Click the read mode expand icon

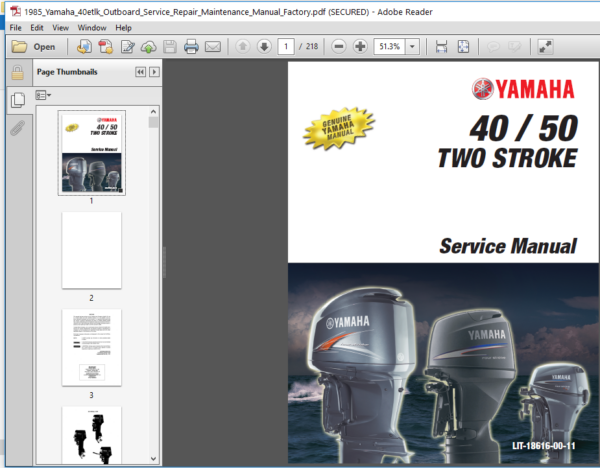tap(545, 47)
